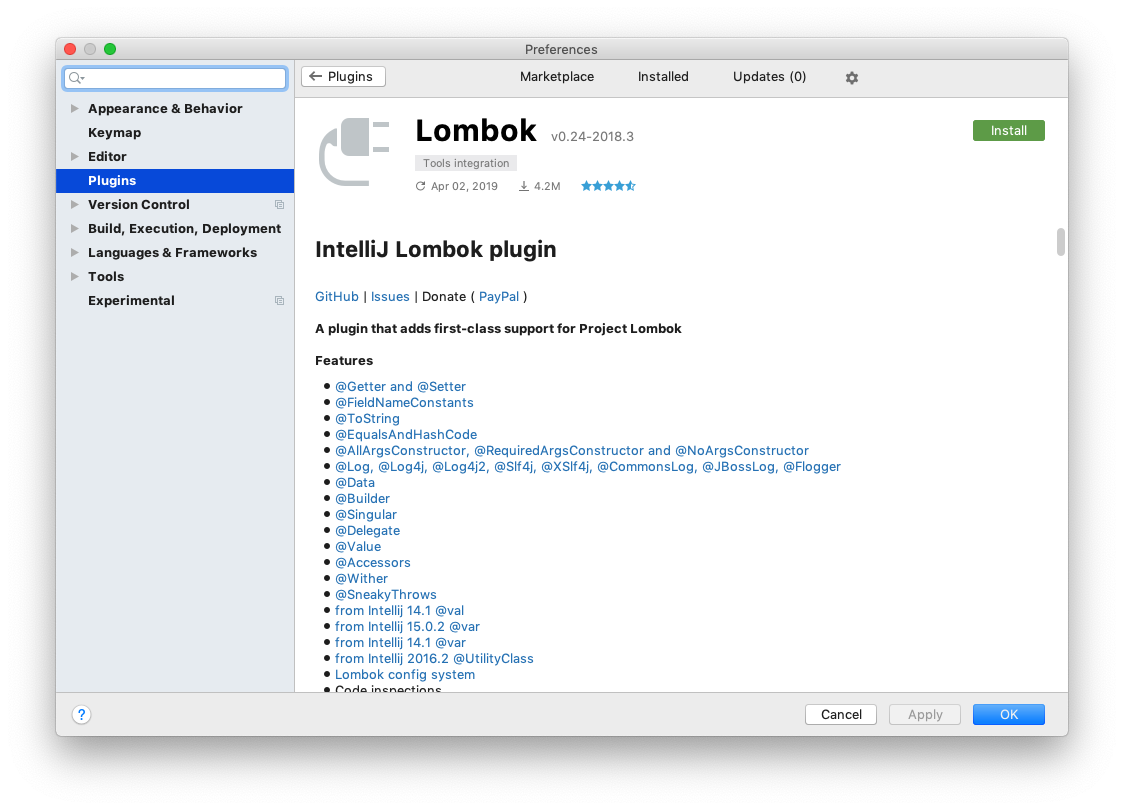
Task: Expand Appearance & Behavior section
Action: [75, 109]
